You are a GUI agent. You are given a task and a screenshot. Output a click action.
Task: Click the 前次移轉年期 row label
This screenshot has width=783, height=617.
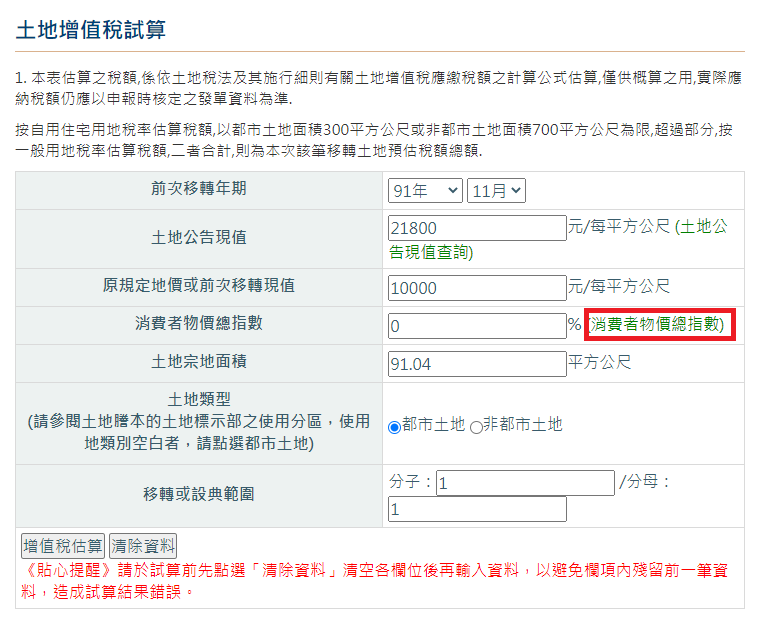tap(199, 188)
